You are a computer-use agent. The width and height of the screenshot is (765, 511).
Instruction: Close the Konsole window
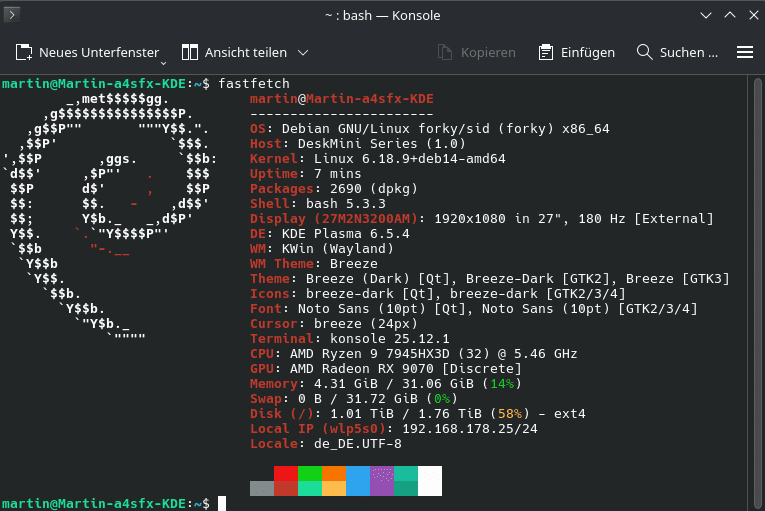tap(754, 15)
